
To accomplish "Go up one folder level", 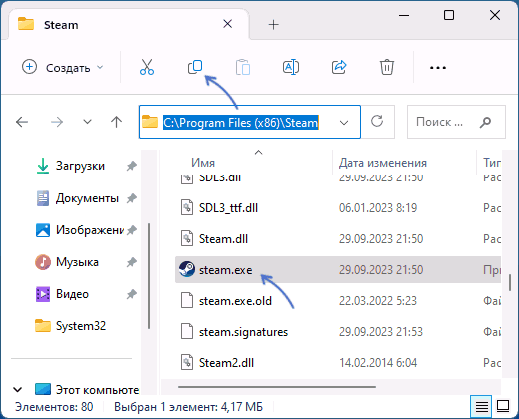I will [x=116, y=122].
